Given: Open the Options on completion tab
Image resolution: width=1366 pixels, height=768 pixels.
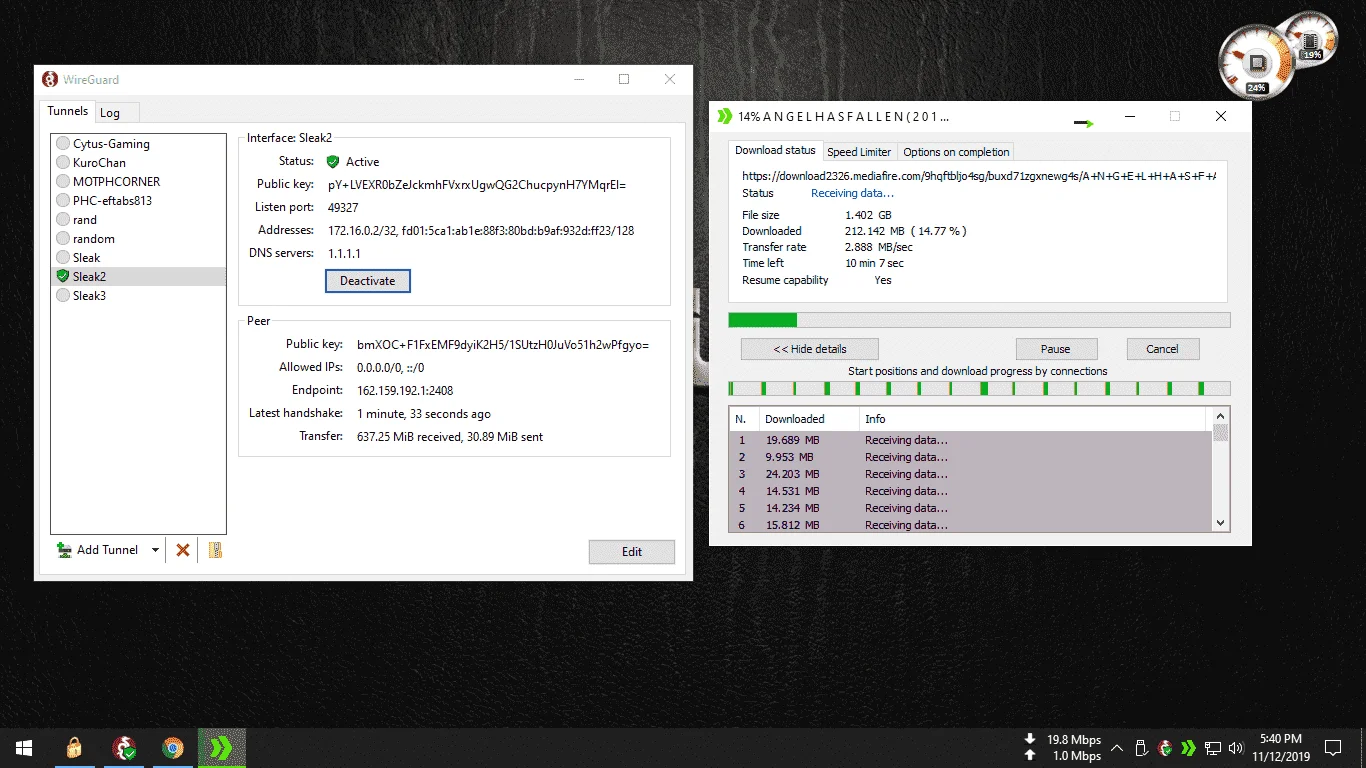Looking at the screenshot, I should 956,152.
